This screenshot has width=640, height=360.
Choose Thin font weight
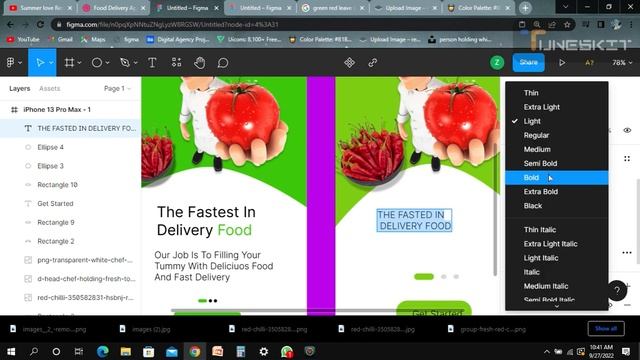[557, 93]
